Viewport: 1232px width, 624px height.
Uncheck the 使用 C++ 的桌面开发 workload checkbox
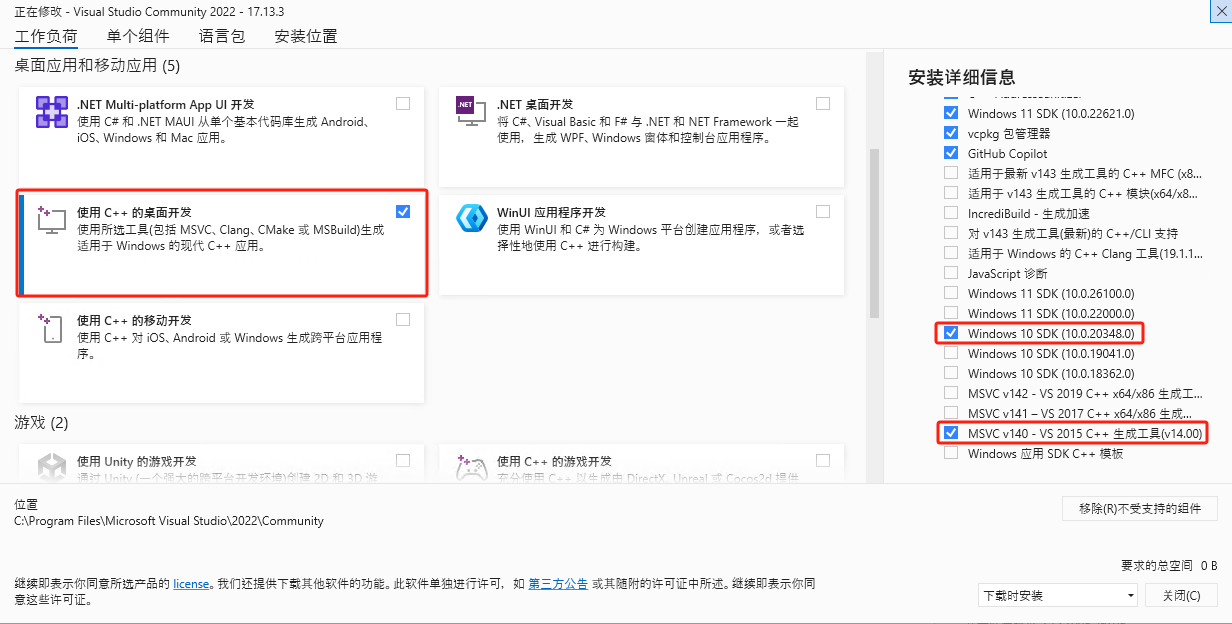403,211
